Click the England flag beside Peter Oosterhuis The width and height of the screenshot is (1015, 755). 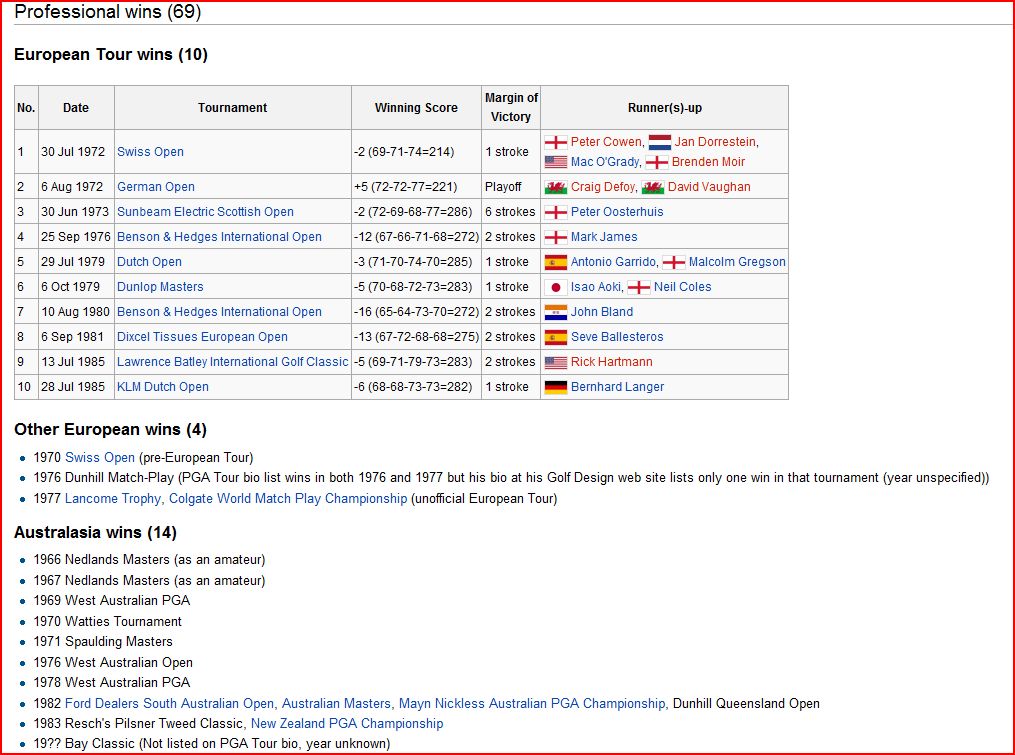[555, 212]
